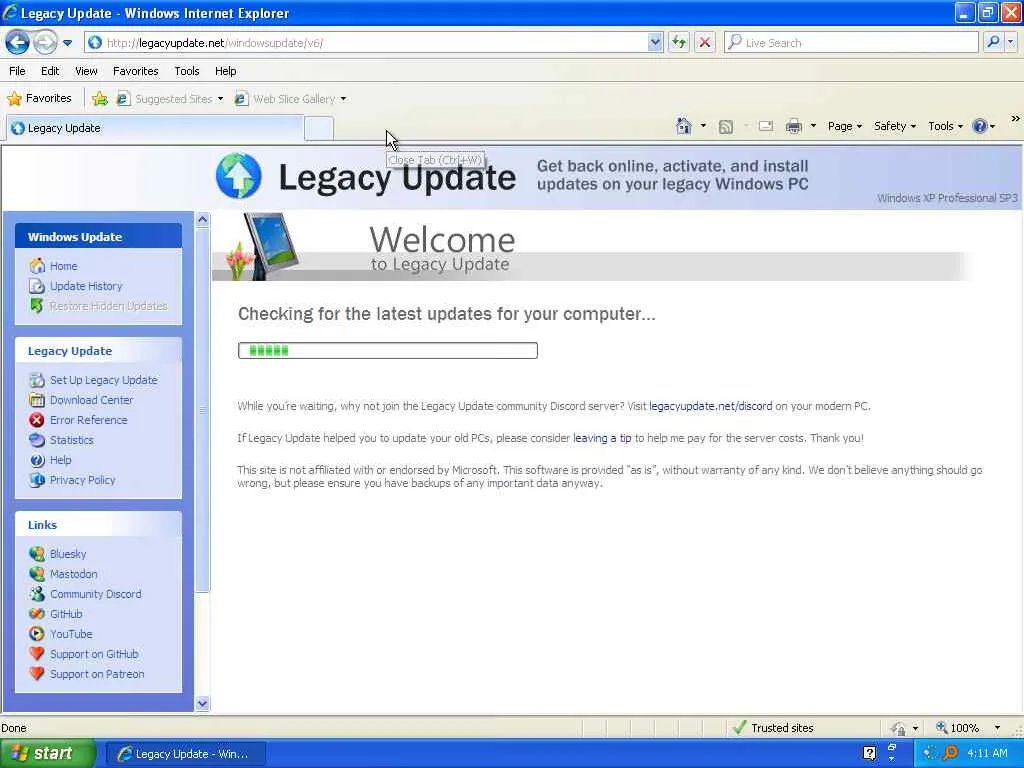Click the system tray magnifier icon
1024x768 pixels.
click(x=951, y=753)
